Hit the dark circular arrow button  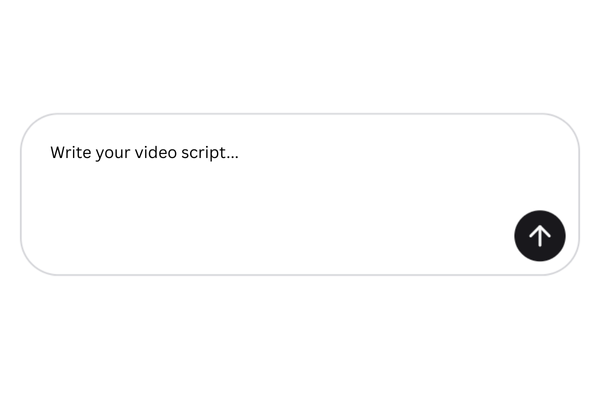540,236
